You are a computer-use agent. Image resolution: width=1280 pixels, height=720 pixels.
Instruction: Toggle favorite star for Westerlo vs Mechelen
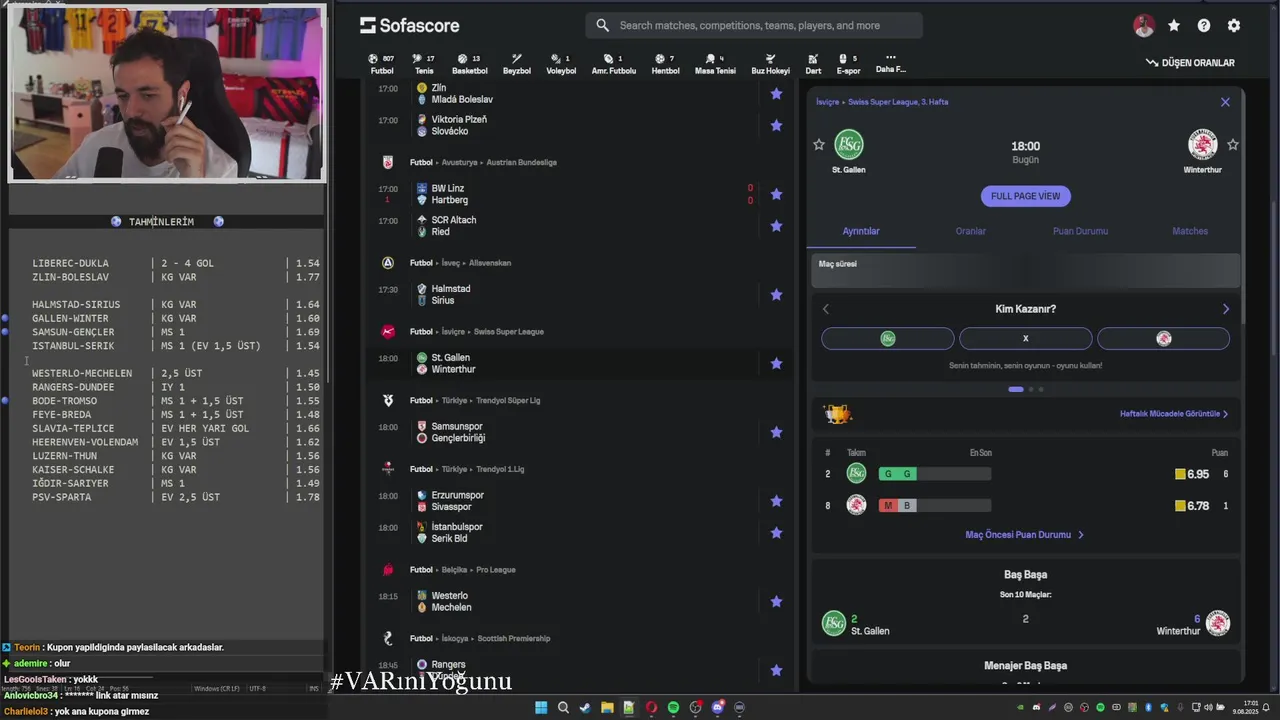pos(776,602)
